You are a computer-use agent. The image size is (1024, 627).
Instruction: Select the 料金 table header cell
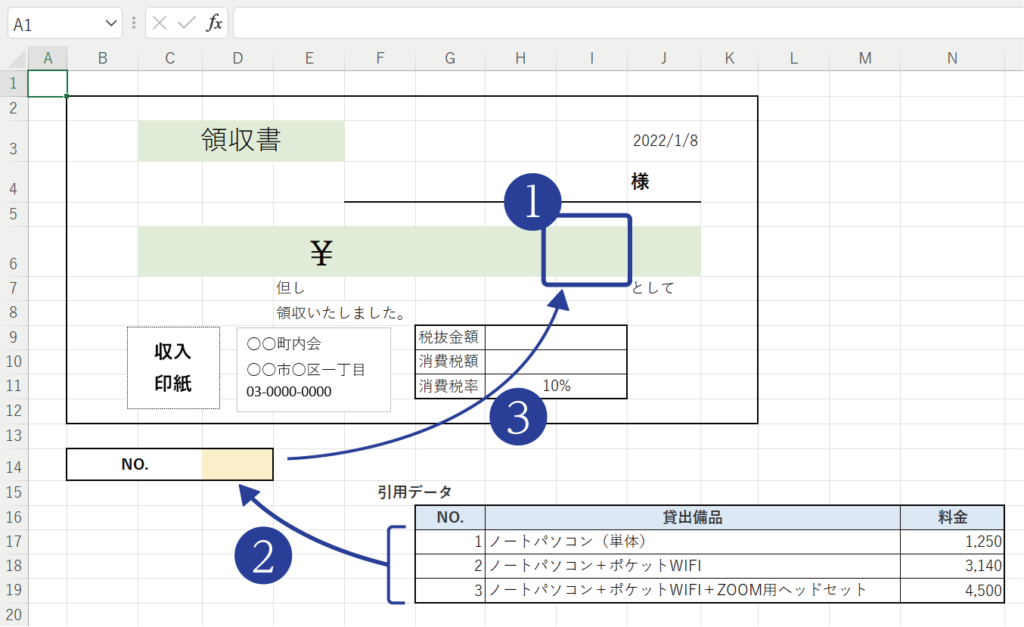[x=952, y=517]
